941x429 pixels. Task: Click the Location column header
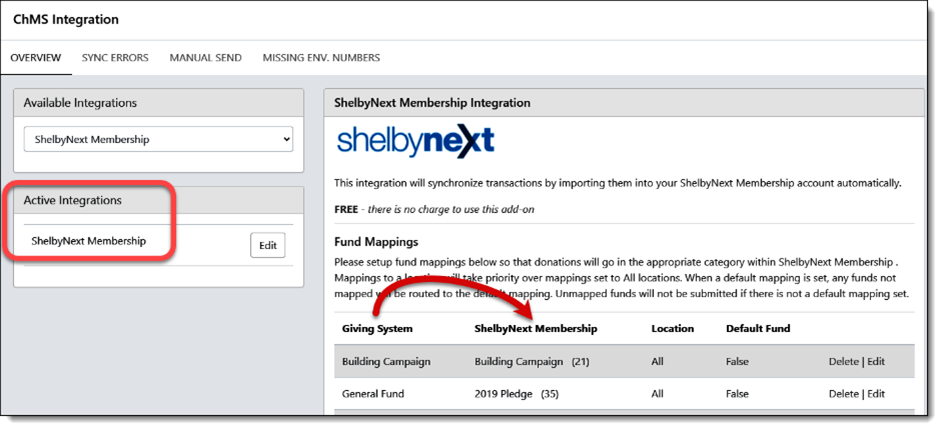click(673, 329)
